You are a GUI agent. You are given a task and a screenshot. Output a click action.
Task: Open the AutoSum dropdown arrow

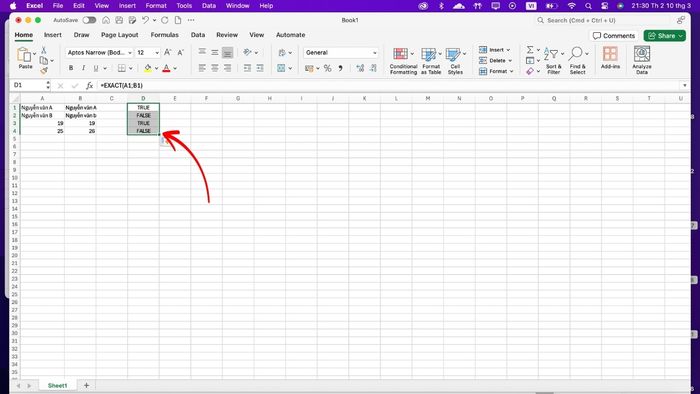(x=538, y=50)
